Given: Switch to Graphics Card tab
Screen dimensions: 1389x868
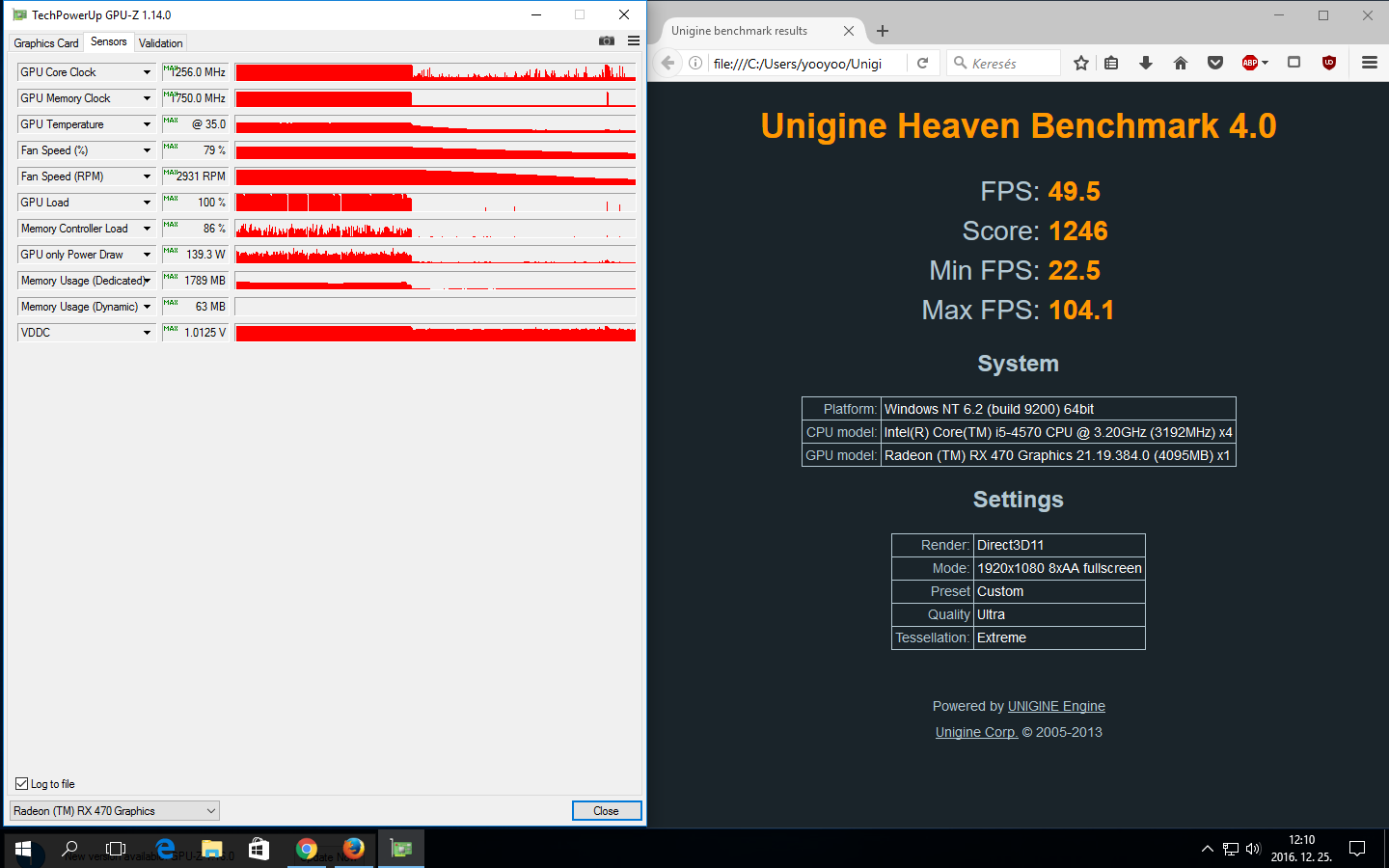Looking at the screenshot, I should (46, 43).
